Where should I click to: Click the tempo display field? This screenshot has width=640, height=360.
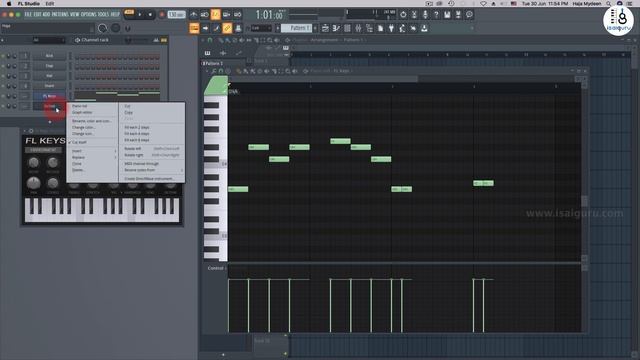[177, 15]
